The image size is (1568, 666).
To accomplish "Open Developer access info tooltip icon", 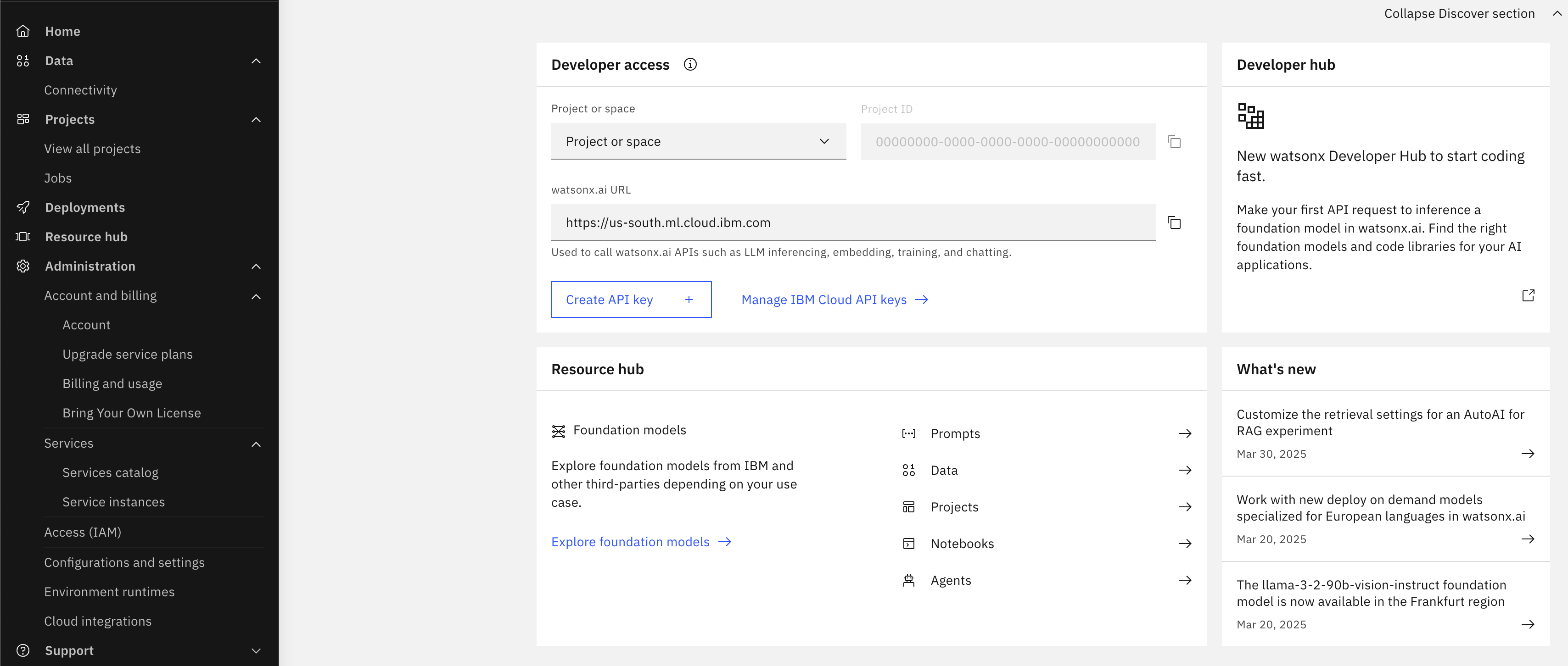I will point(689,65).
